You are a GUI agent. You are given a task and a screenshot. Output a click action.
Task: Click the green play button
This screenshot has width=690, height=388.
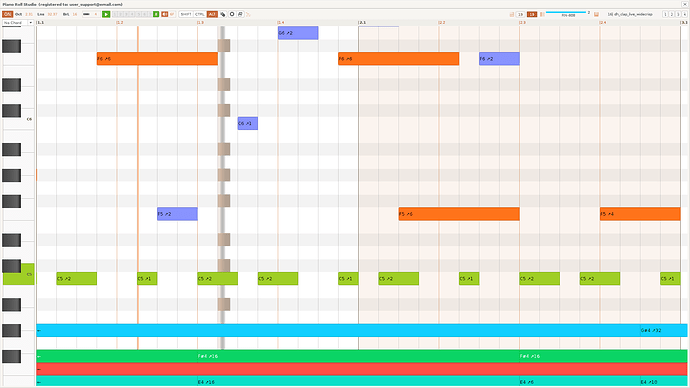point(106,15)
